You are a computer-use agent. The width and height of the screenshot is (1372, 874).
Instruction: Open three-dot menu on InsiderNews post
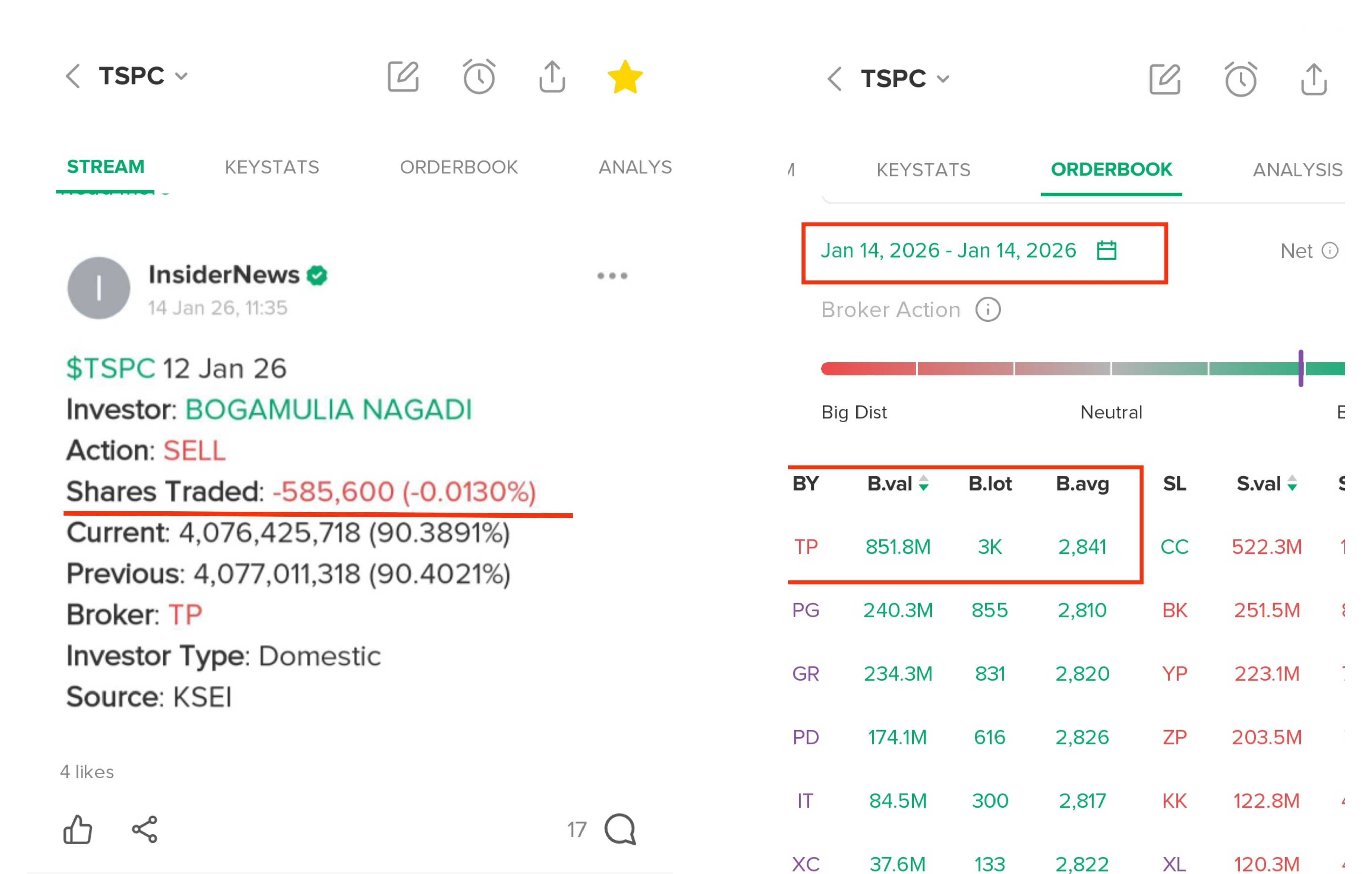tap(612, 276)
